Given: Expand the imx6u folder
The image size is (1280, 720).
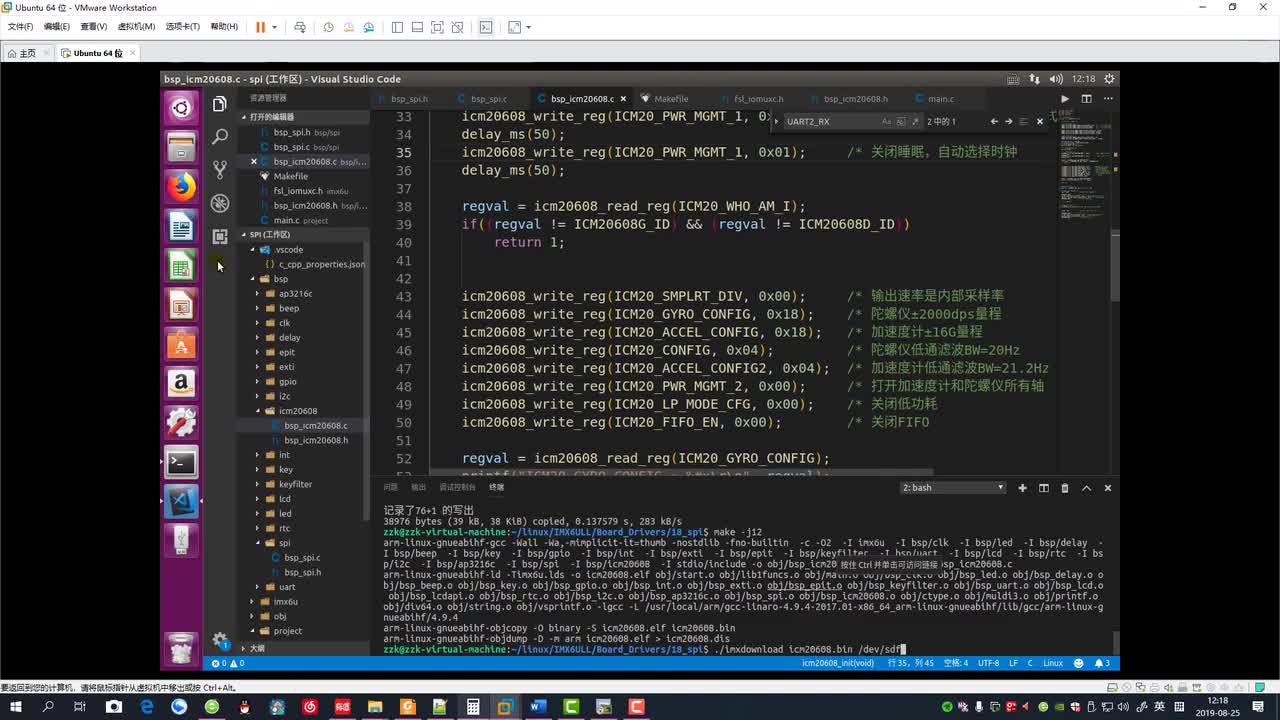Looking at the screenshot, I should 285,602.
